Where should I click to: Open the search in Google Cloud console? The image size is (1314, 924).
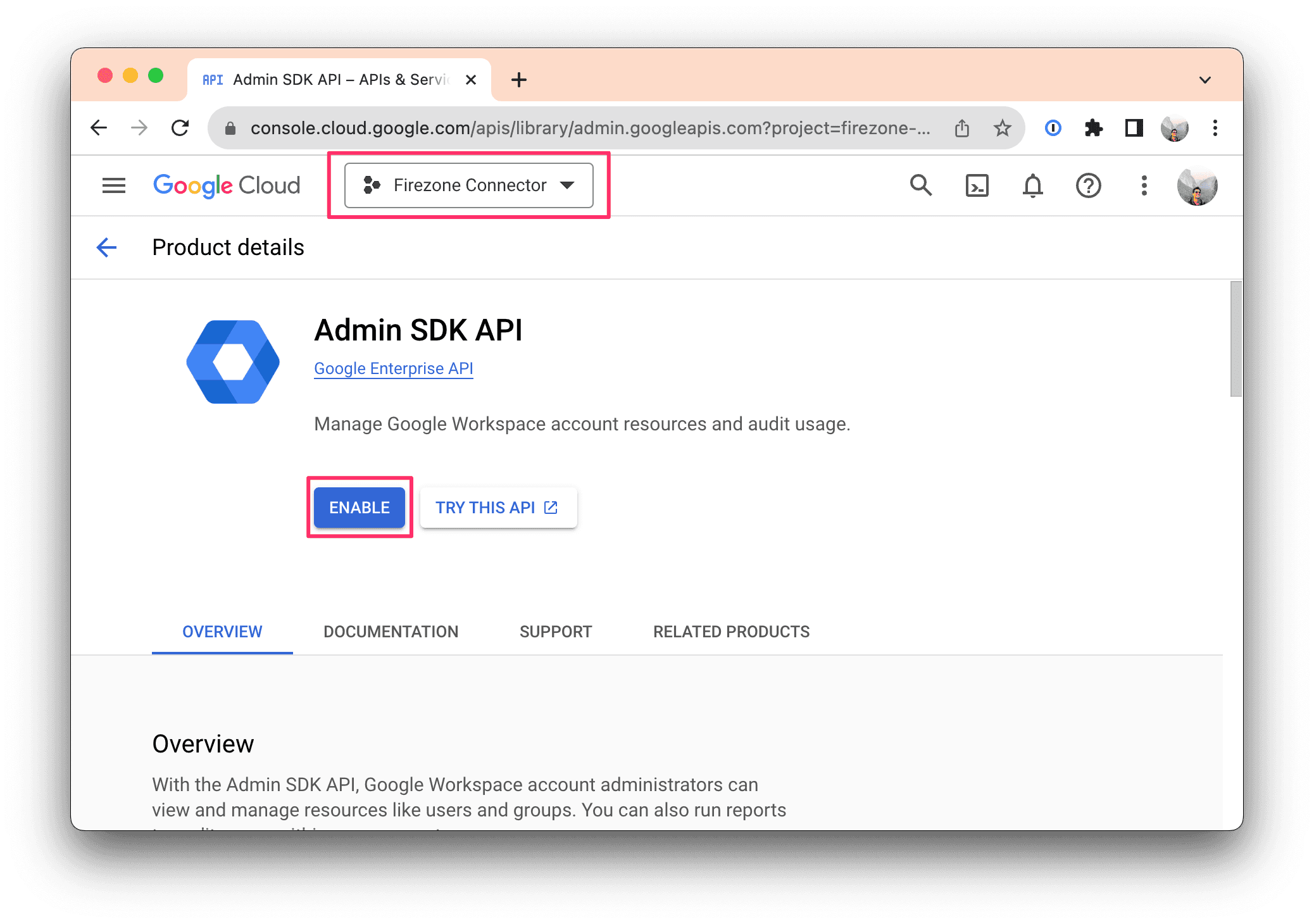click(921, 185)
